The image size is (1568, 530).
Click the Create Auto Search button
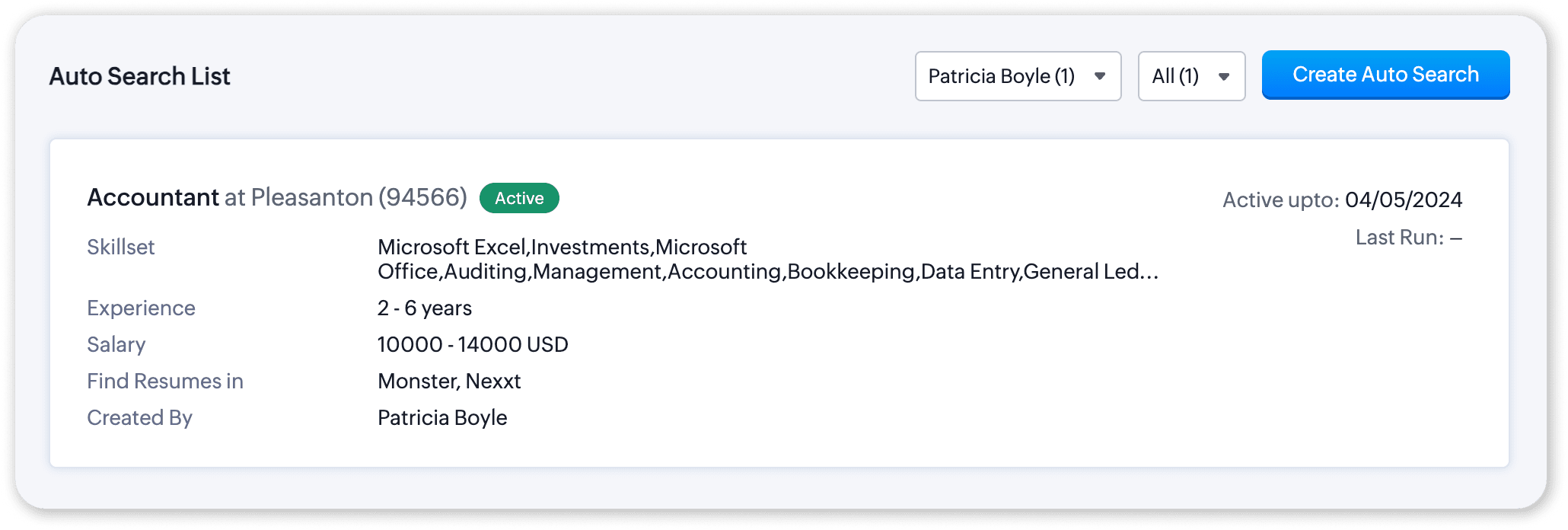[x=1385, y=75]
